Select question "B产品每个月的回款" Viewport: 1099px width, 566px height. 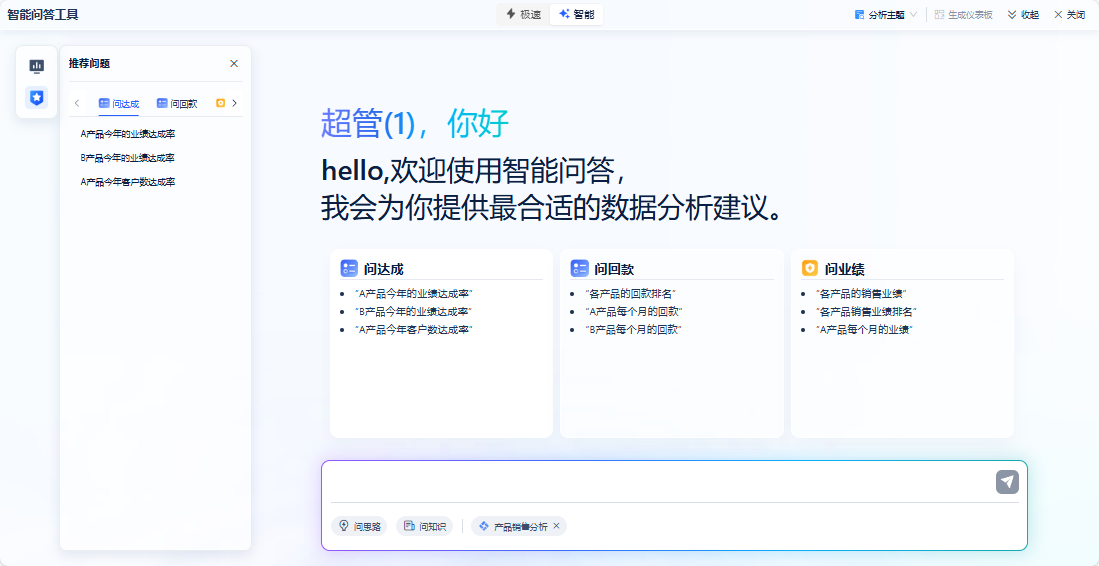[634, 329]
